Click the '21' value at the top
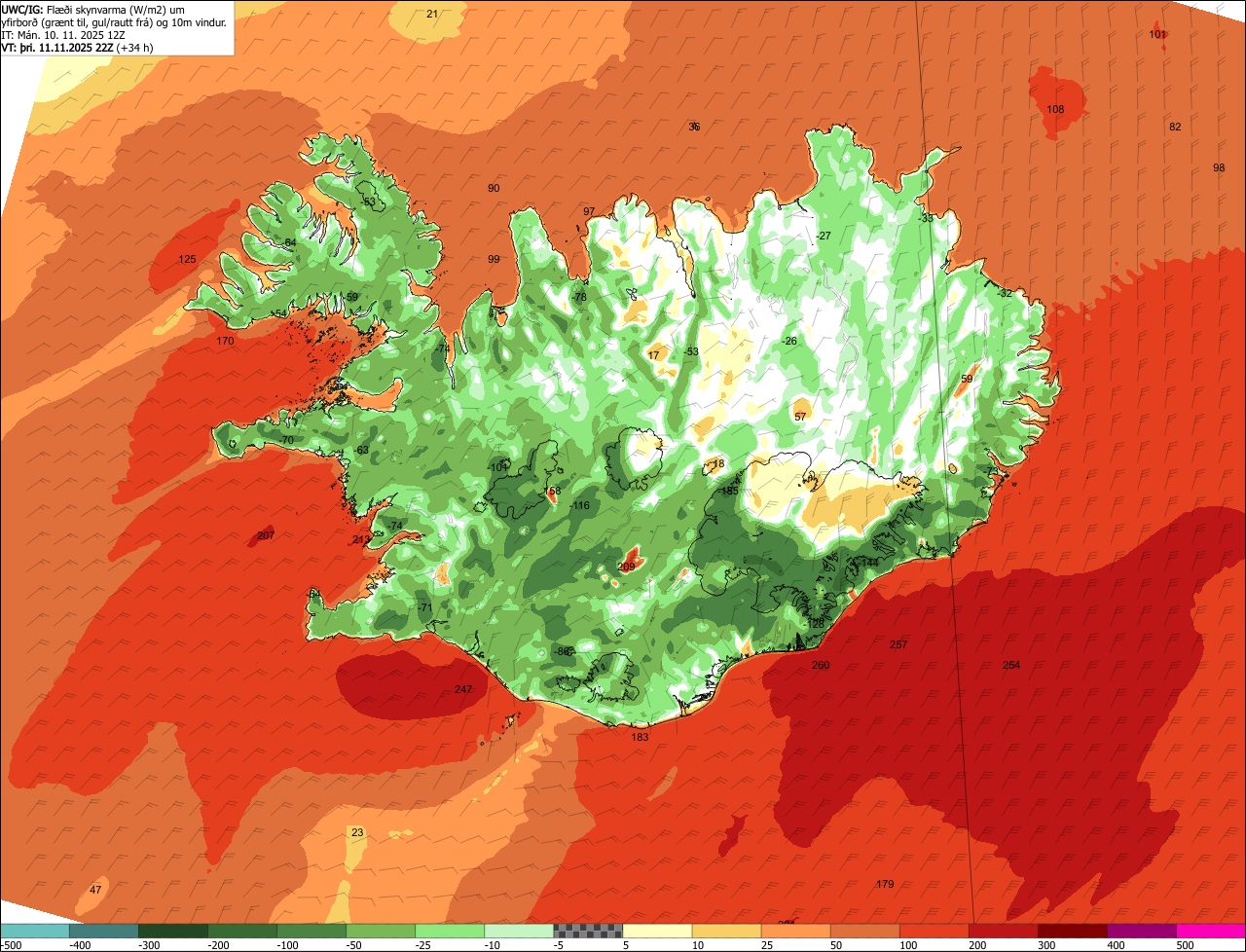Image resolution: width=1246 pixels, height=952 pixels. click(432, 14)
